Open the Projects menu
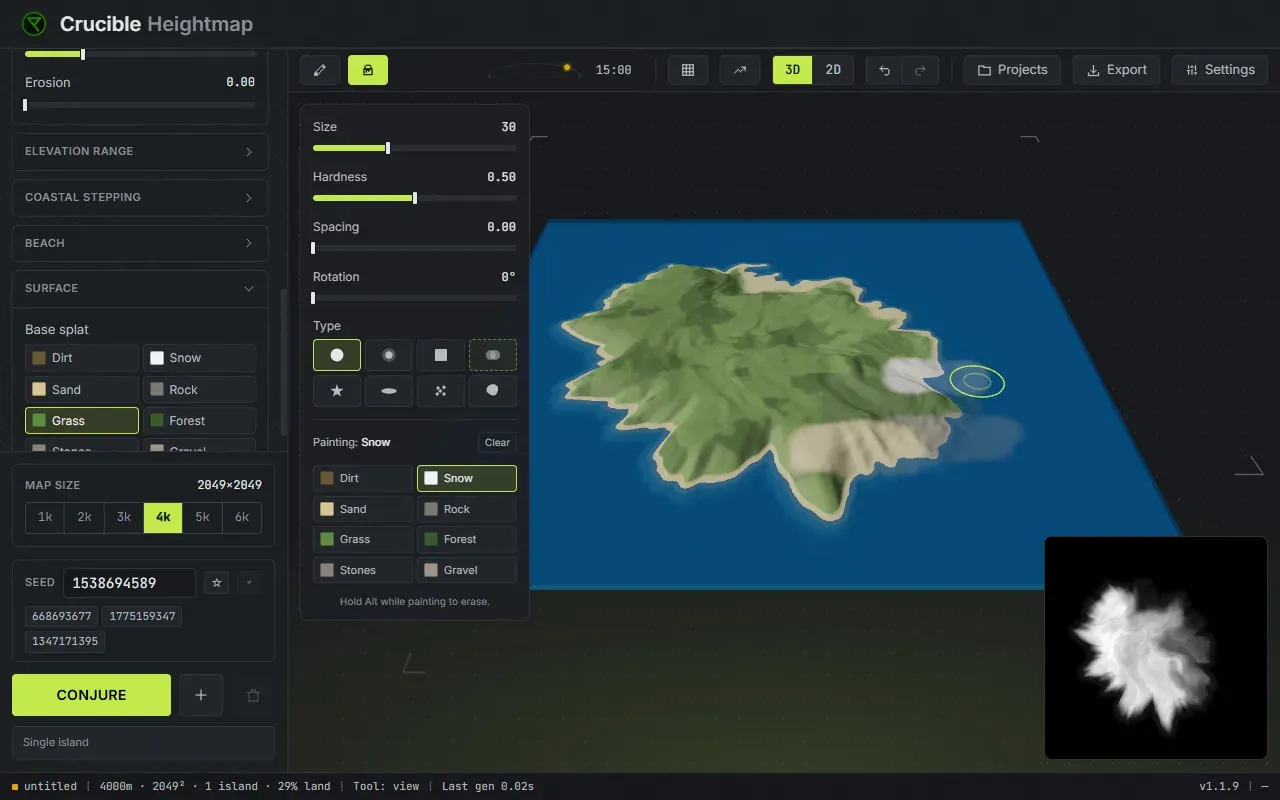Viewport: 1280px width, 800px height. tap(1012, 70)
